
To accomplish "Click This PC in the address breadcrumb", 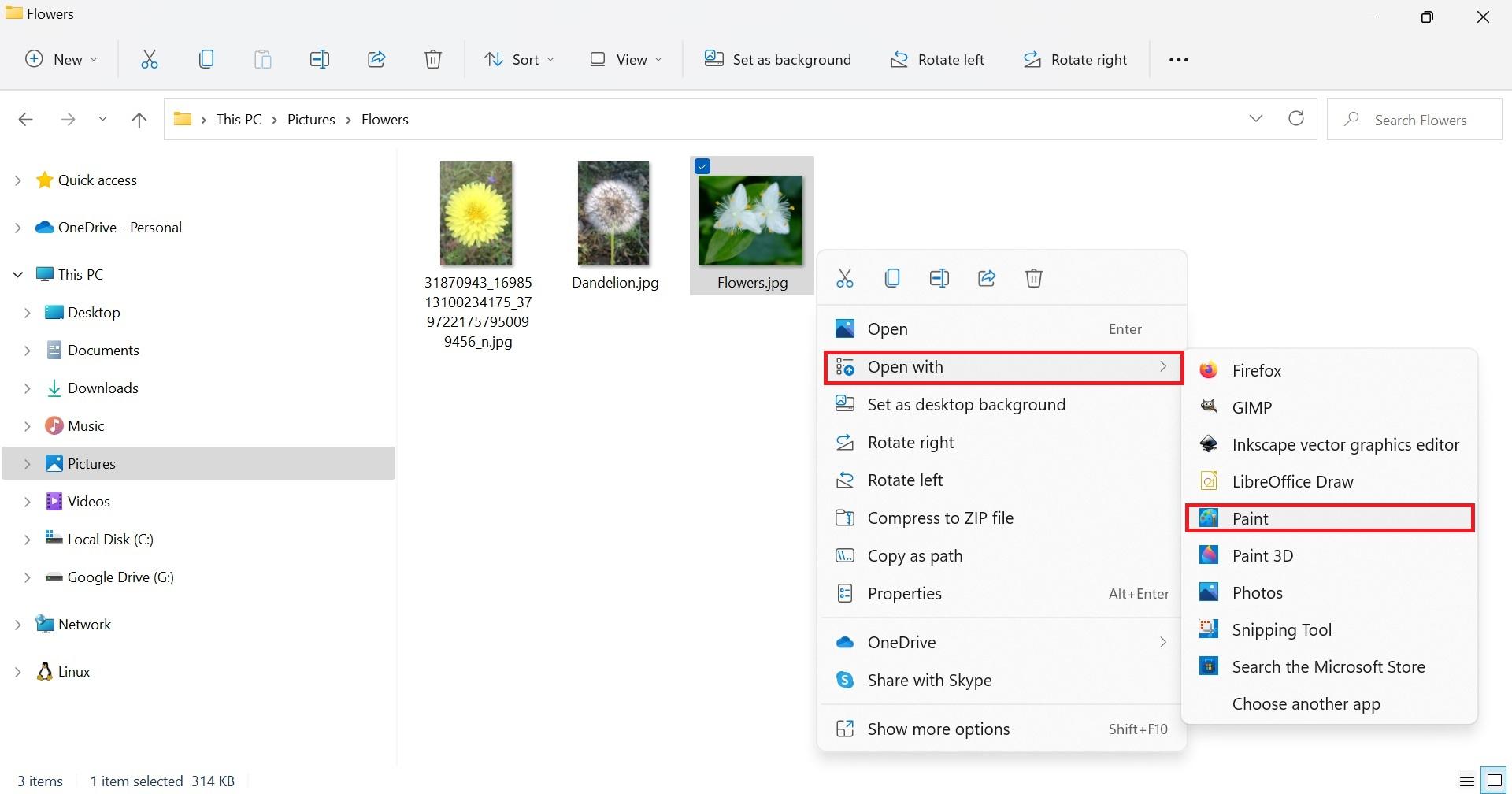I will coord(239,120).
